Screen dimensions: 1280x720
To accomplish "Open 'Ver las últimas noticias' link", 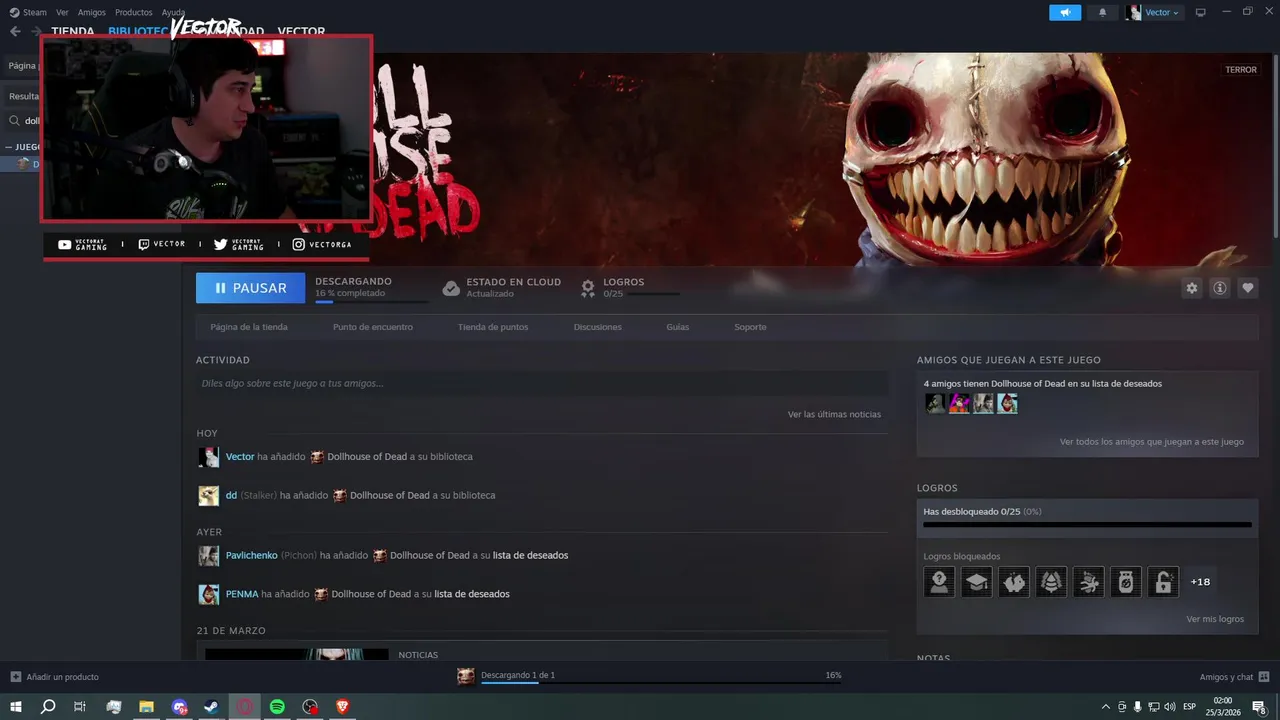I will coord(834,414).
